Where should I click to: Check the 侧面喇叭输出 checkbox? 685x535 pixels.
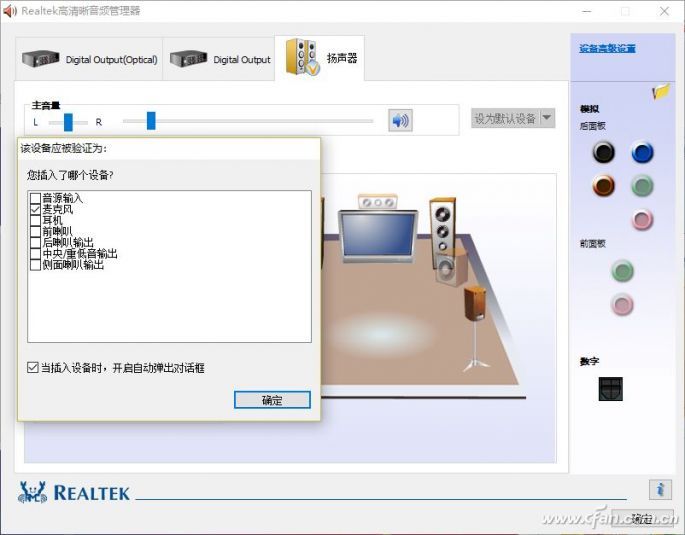click(35, 265)
